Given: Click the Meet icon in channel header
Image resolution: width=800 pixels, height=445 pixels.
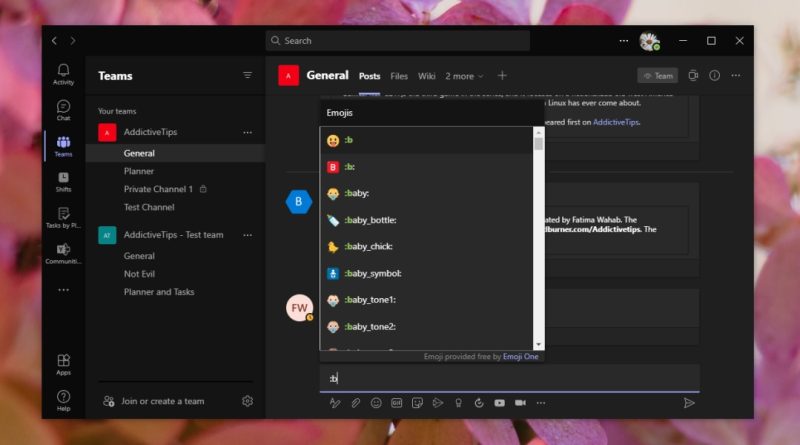Looking at the screenshot, I should click(x=693, y=76).
